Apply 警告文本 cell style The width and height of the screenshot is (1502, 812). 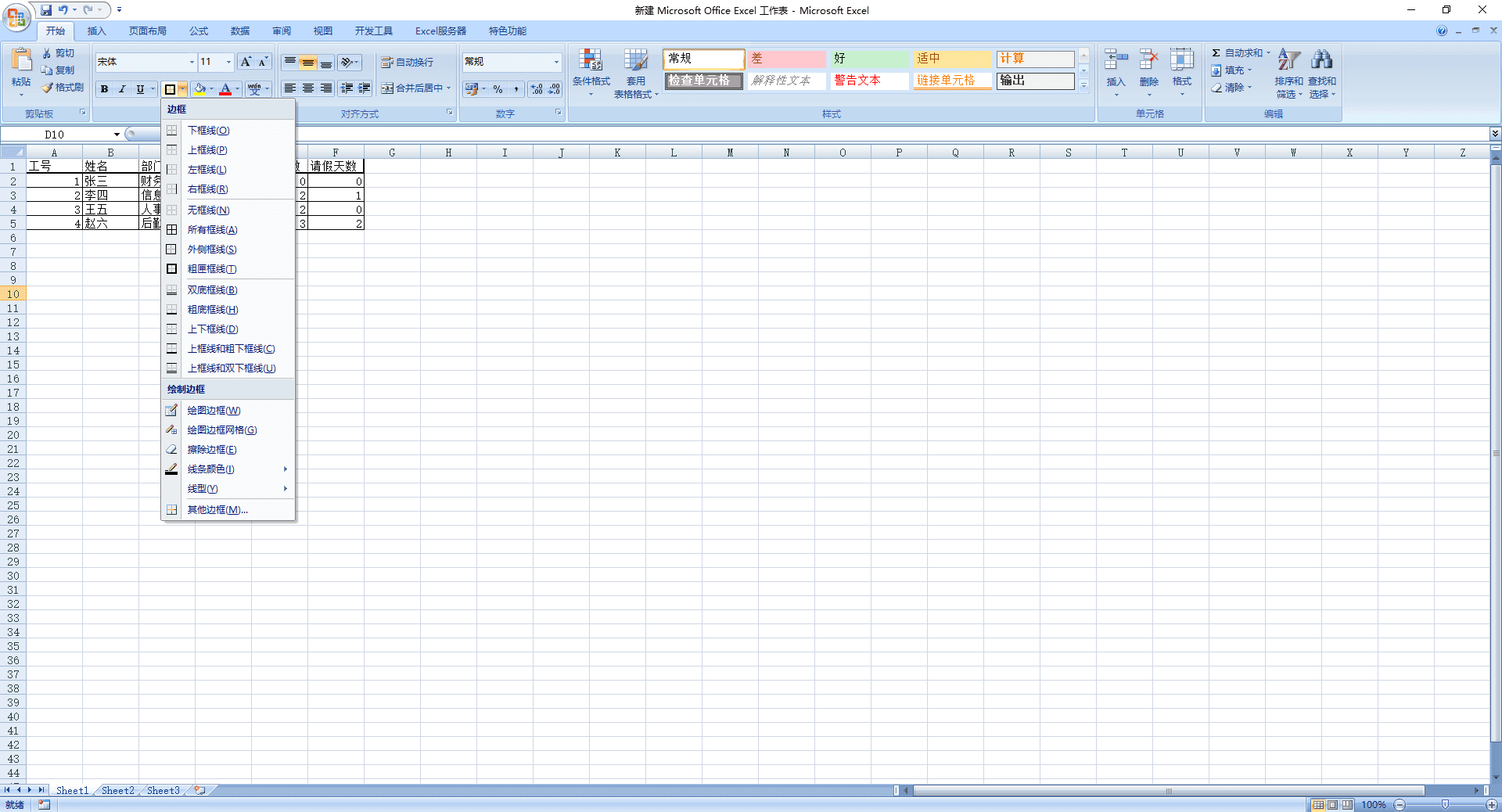(869, 81)
